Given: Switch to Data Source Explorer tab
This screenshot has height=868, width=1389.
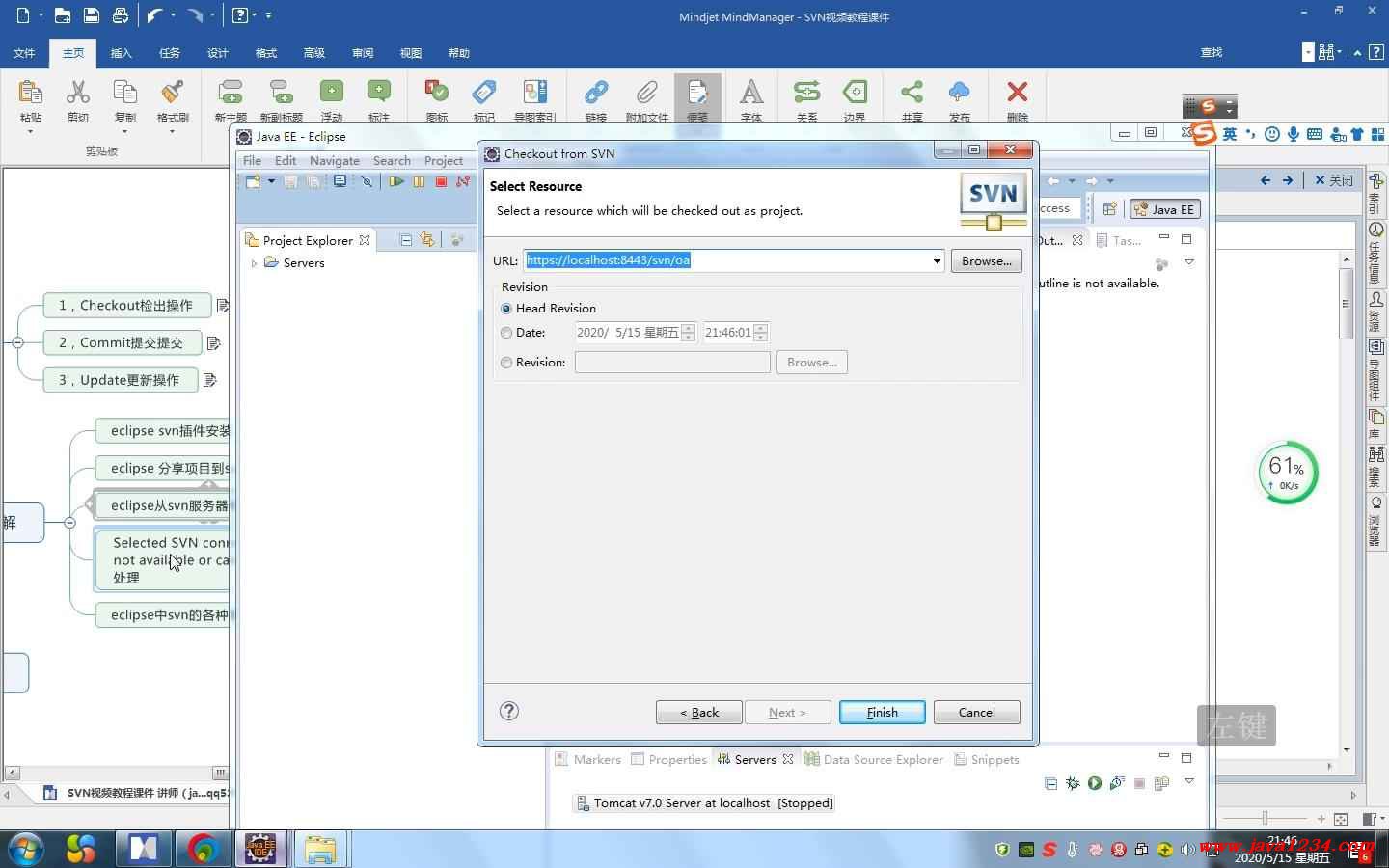Looking at the screenshot, I should click(x=874, y=759).
